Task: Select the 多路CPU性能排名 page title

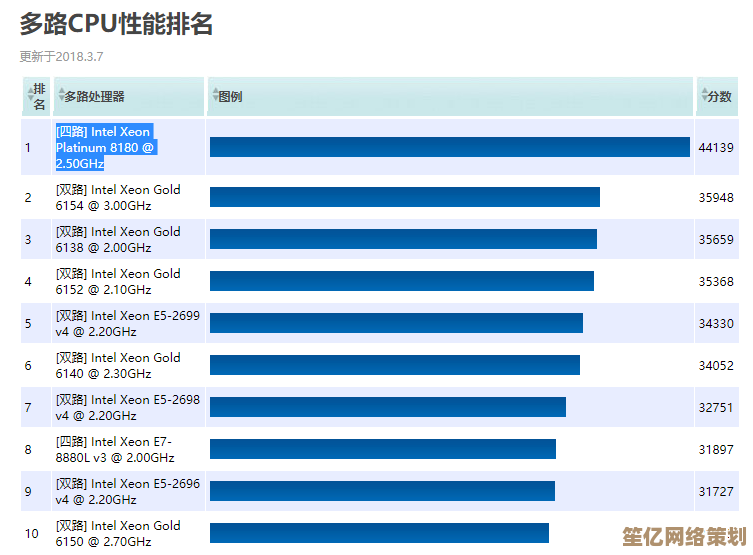Action: [x=116, y=24]
